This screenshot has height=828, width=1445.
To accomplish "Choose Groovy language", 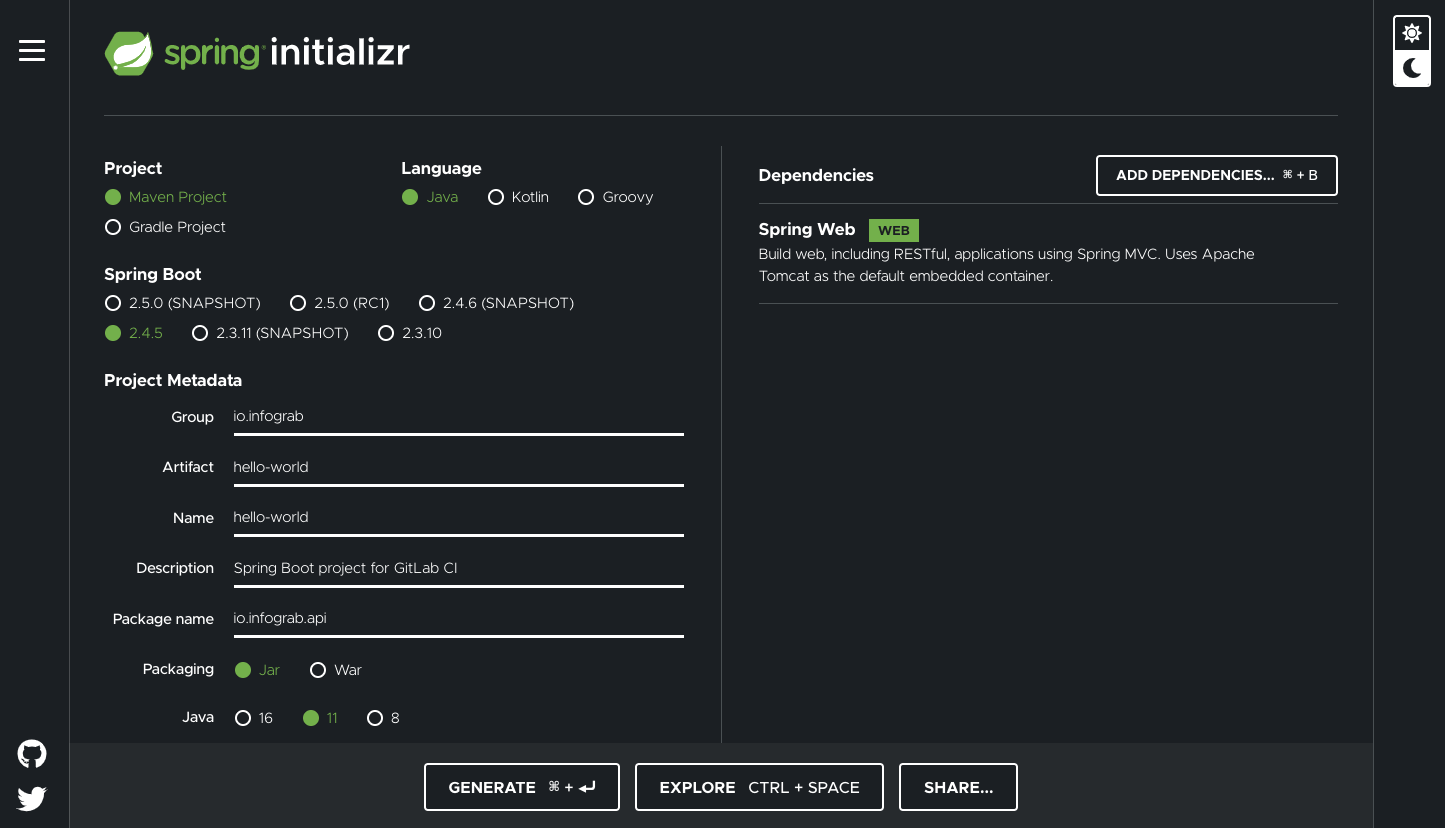I will point(616,197).
